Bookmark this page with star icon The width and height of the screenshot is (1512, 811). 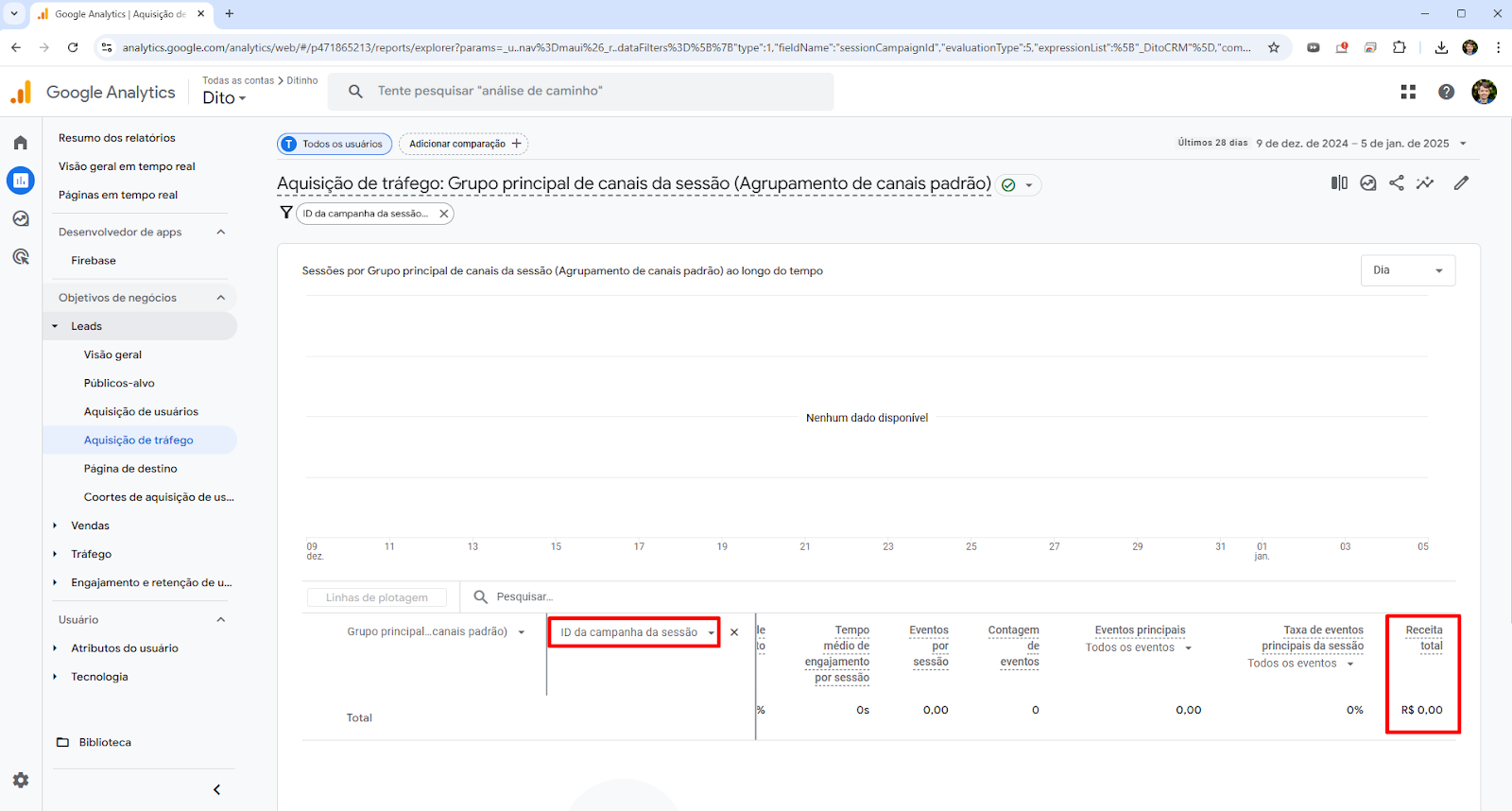[1274, 47]
